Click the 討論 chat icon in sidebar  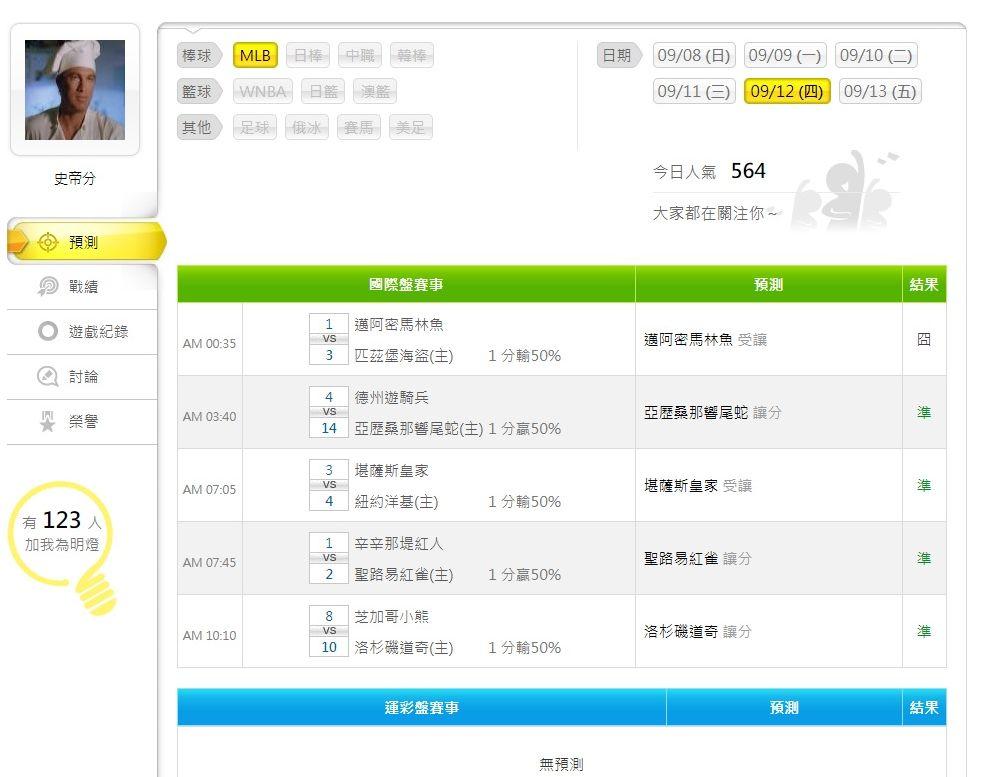click(48, 376)
